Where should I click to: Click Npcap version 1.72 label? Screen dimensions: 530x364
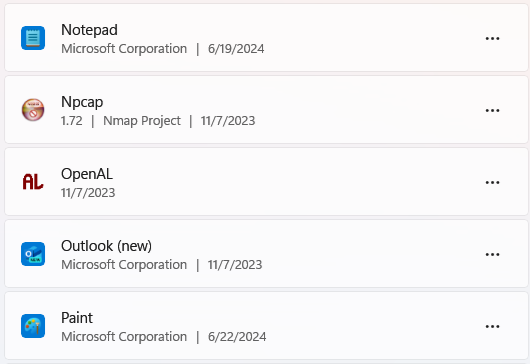point(72,121)
